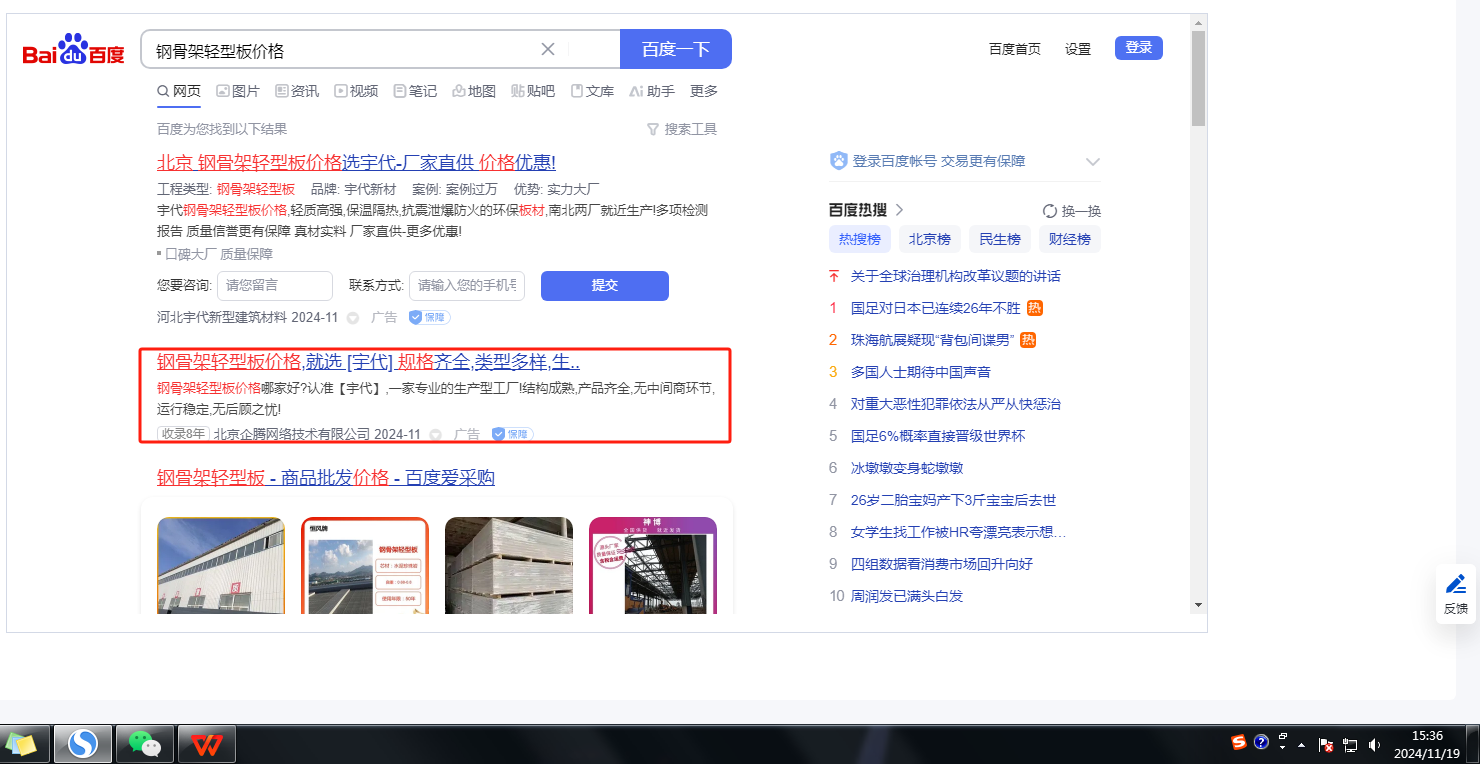Click the volume icon in system tray
1480x764 pixels.
point(1374,744)
